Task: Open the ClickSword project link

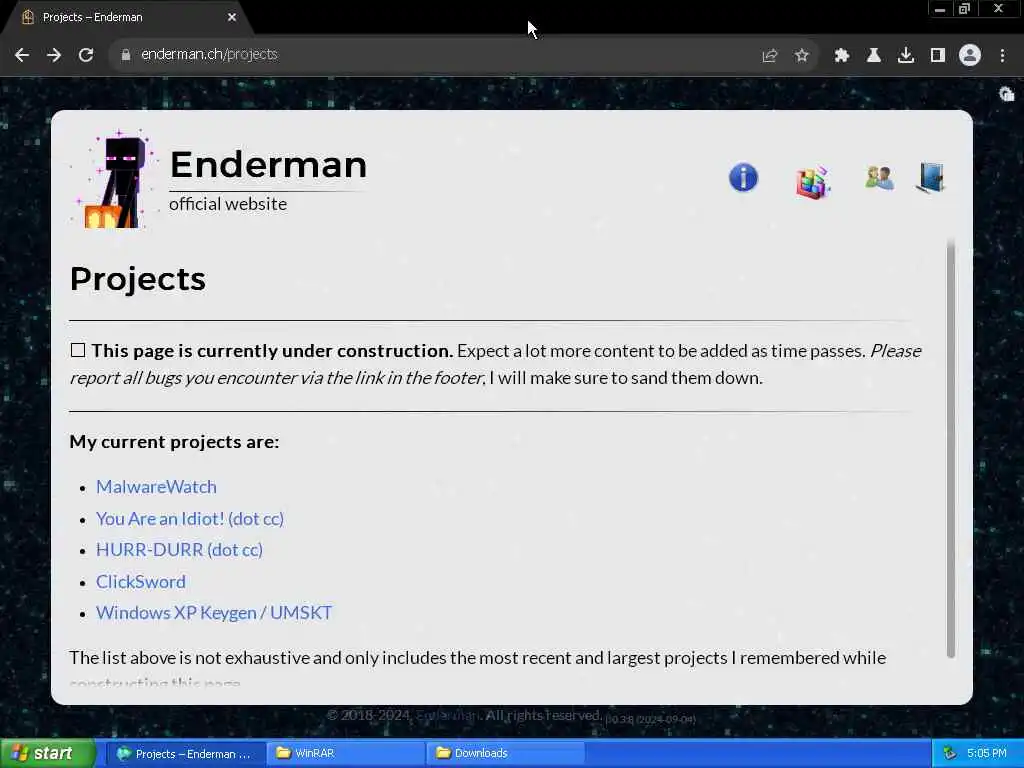Action: coord(140,582)
